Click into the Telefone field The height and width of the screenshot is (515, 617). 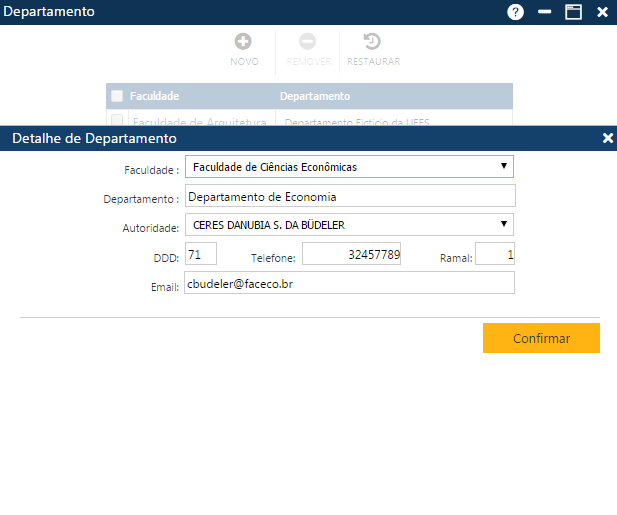tap(351, 255)
